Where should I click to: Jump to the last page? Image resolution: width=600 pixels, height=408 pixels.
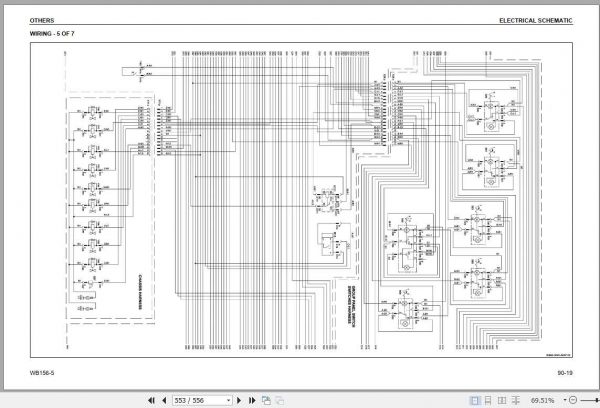click(252, 400)
